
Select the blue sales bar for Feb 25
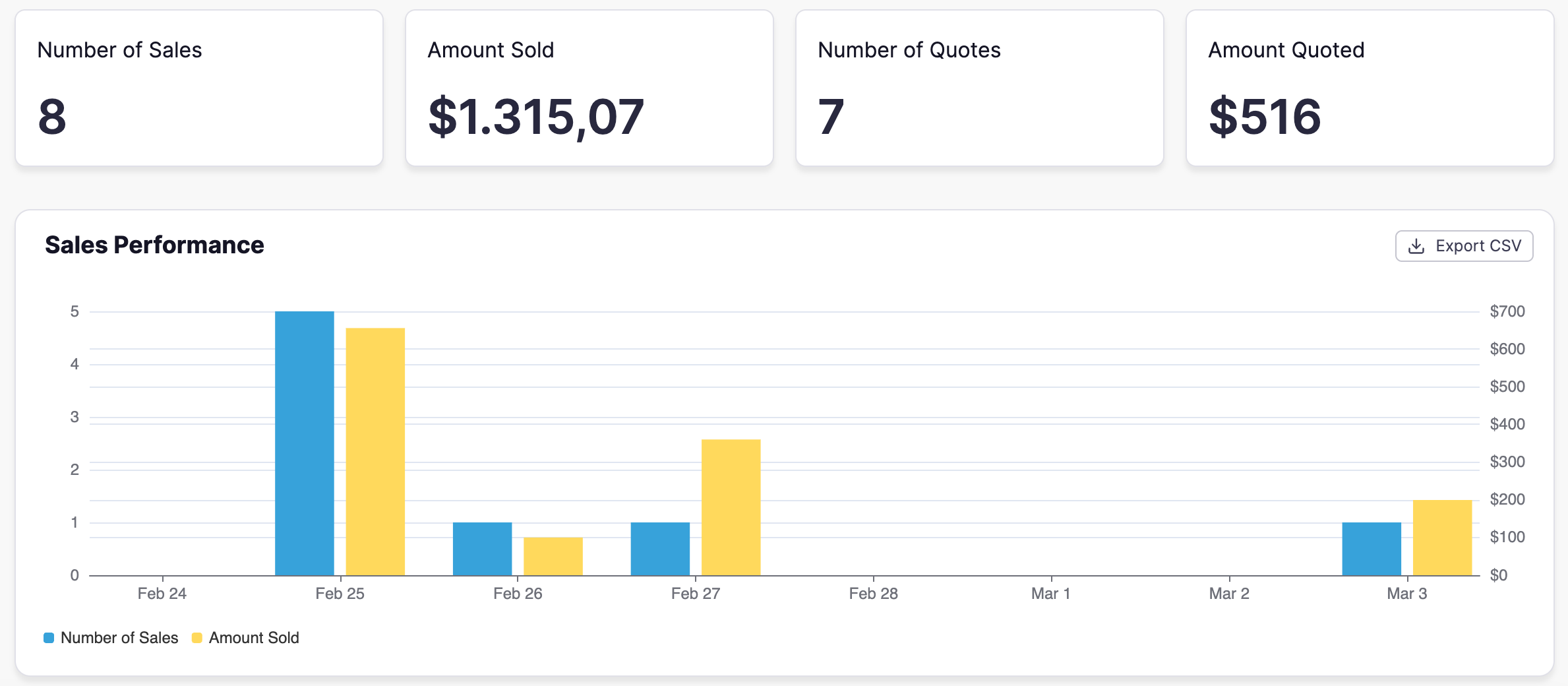[x=304, y=443]
